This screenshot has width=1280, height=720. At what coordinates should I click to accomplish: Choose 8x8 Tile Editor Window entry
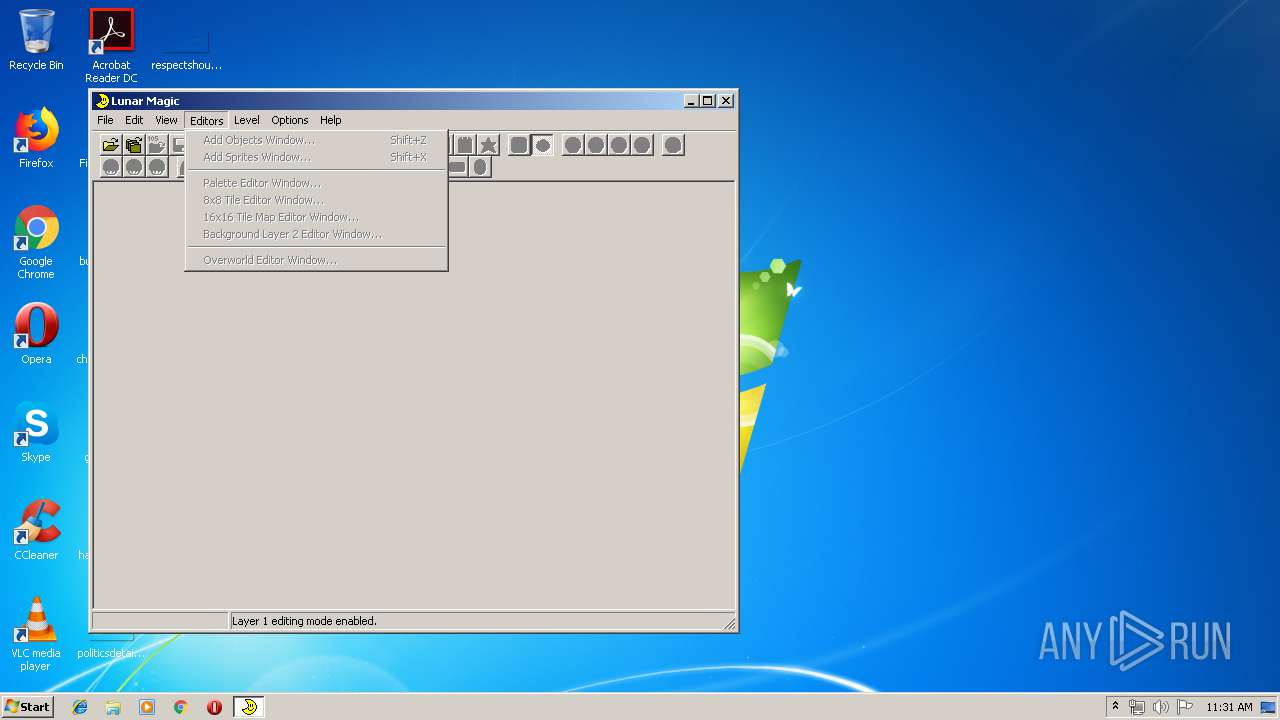316,200
